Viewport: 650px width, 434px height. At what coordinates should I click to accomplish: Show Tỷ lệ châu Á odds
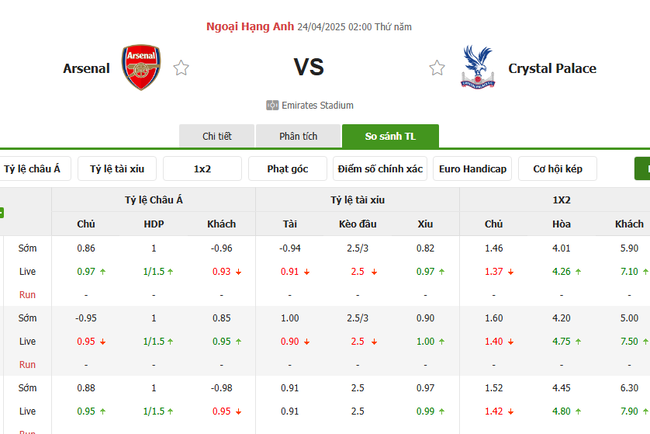pos(33,169)
